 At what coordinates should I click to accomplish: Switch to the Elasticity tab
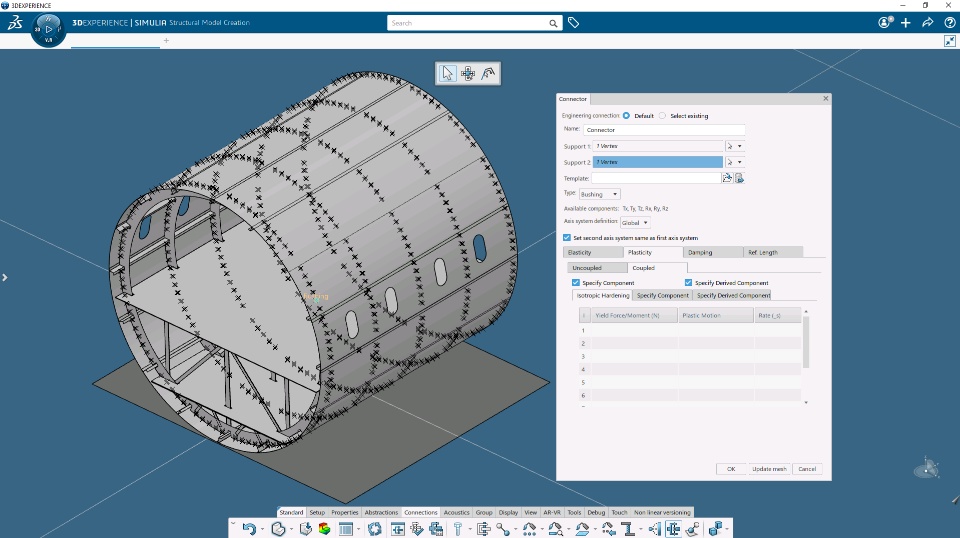[592, 252]
